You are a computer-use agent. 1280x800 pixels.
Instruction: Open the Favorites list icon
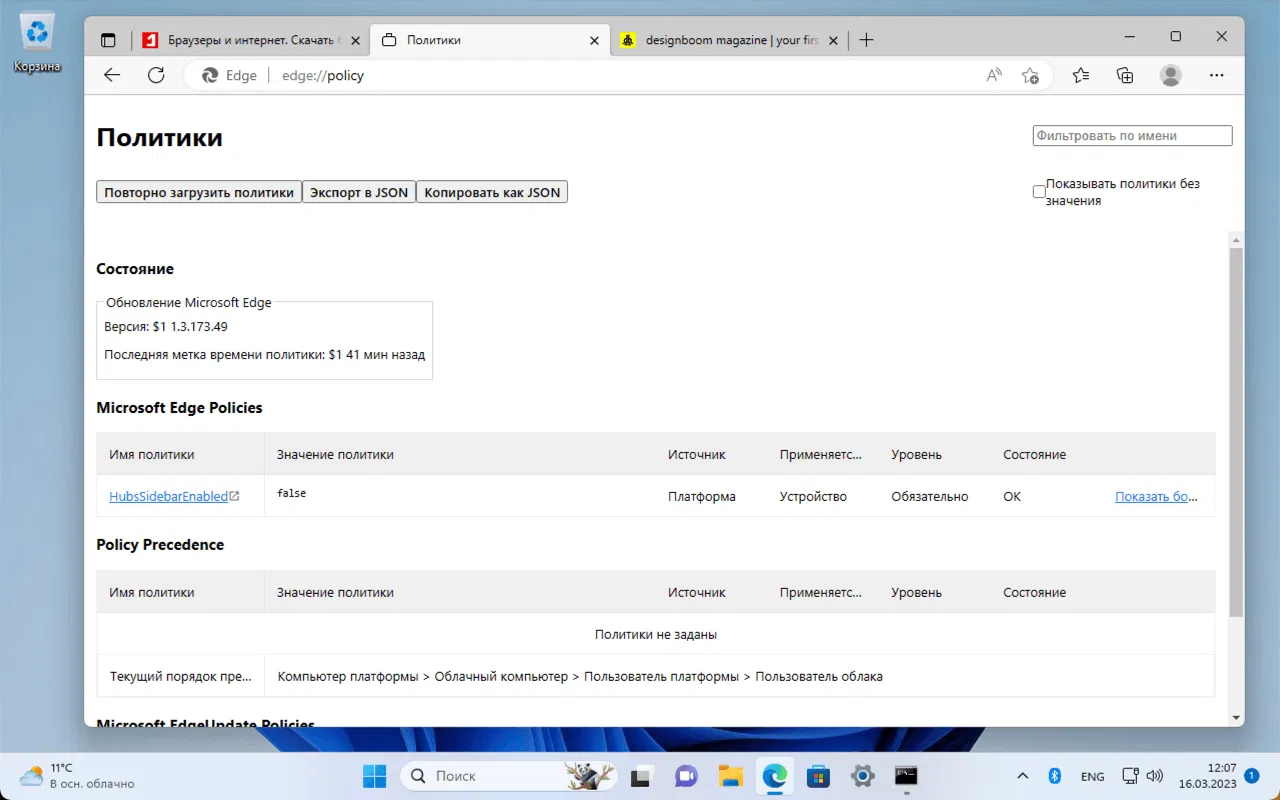coord(1081,75)
